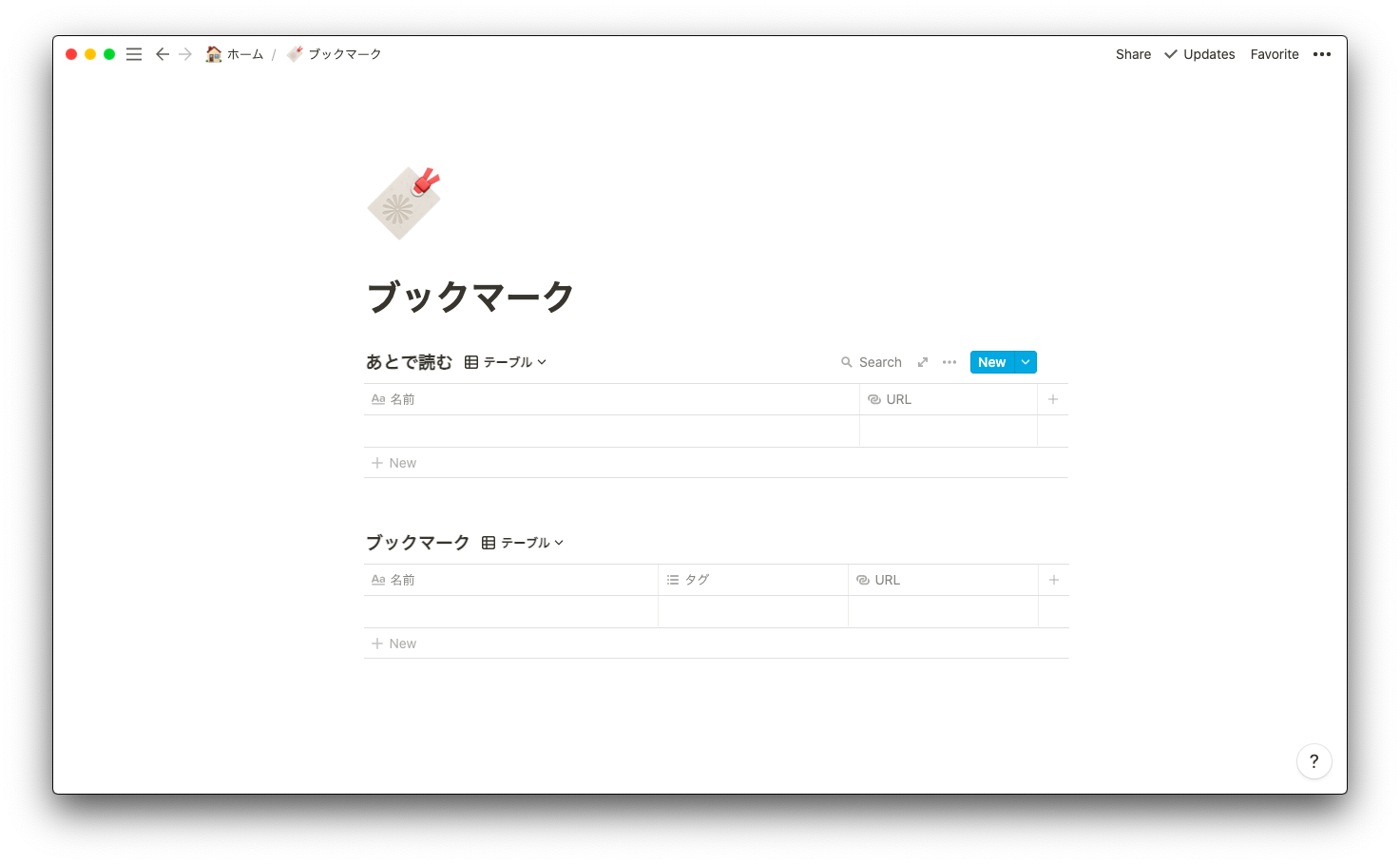Expand the テーブル view dropdown for ブックマーク table
Screen dimensions: 1400x864
[x=523, y=543]
